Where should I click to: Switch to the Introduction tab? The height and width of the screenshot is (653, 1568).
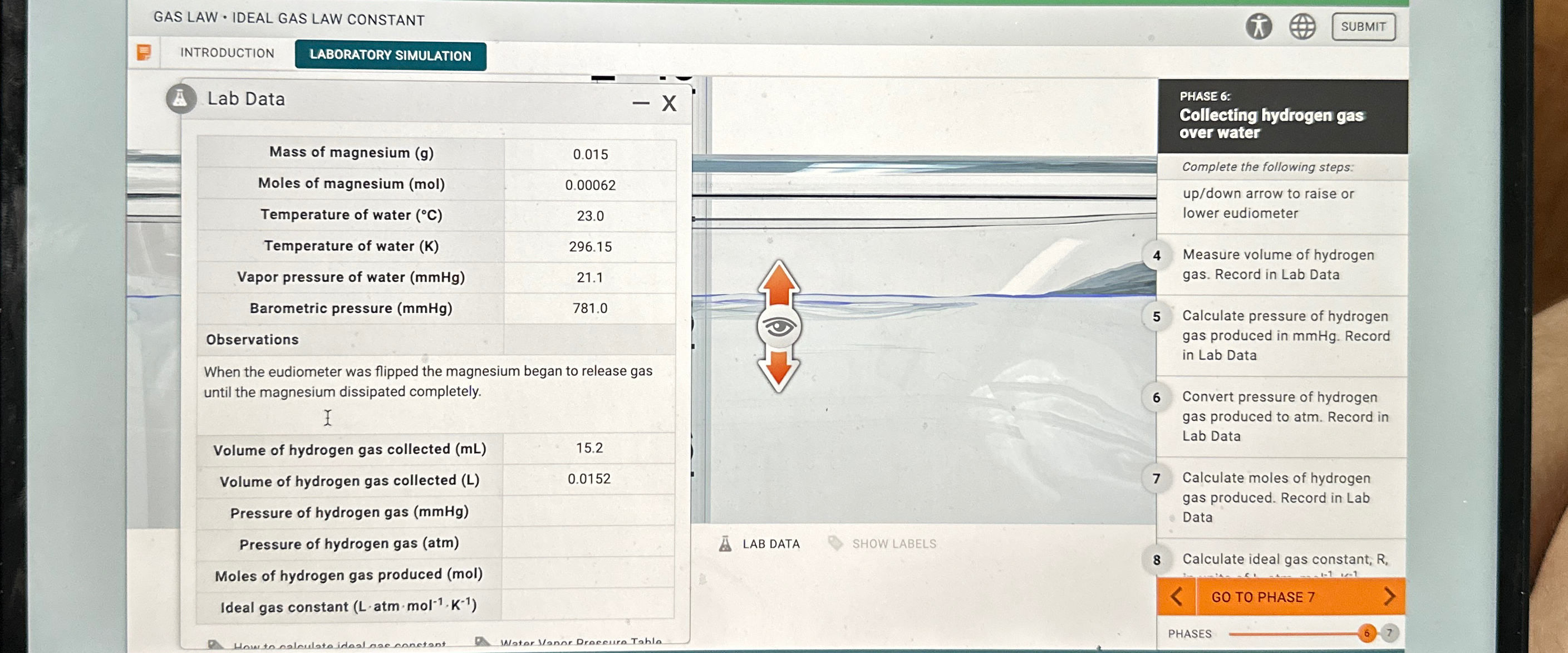click(x=227, y=53)
